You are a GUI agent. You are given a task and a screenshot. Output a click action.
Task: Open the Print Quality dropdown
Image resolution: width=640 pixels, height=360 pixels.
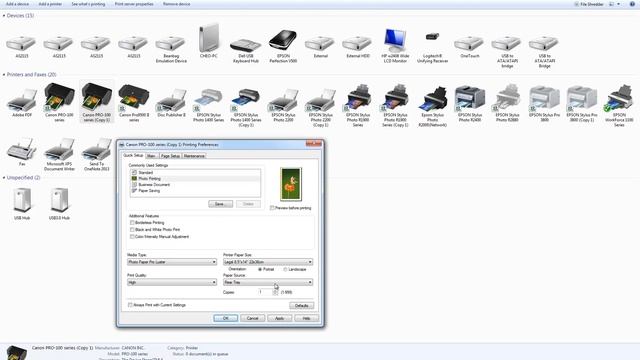click(172, 282)
